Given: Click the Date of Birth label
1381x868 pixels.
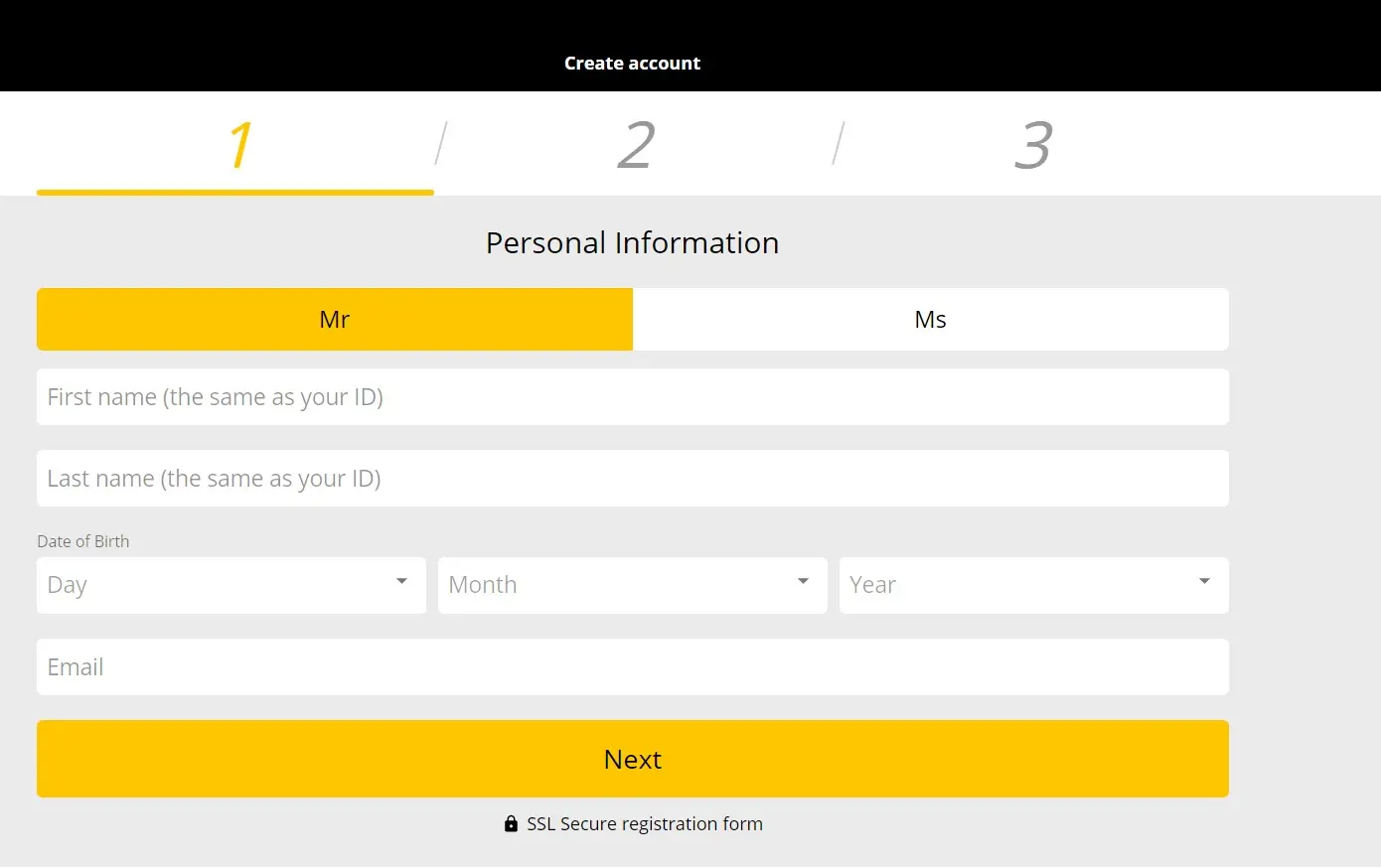Looking at the screenshot, I should (x=83, y=541).
